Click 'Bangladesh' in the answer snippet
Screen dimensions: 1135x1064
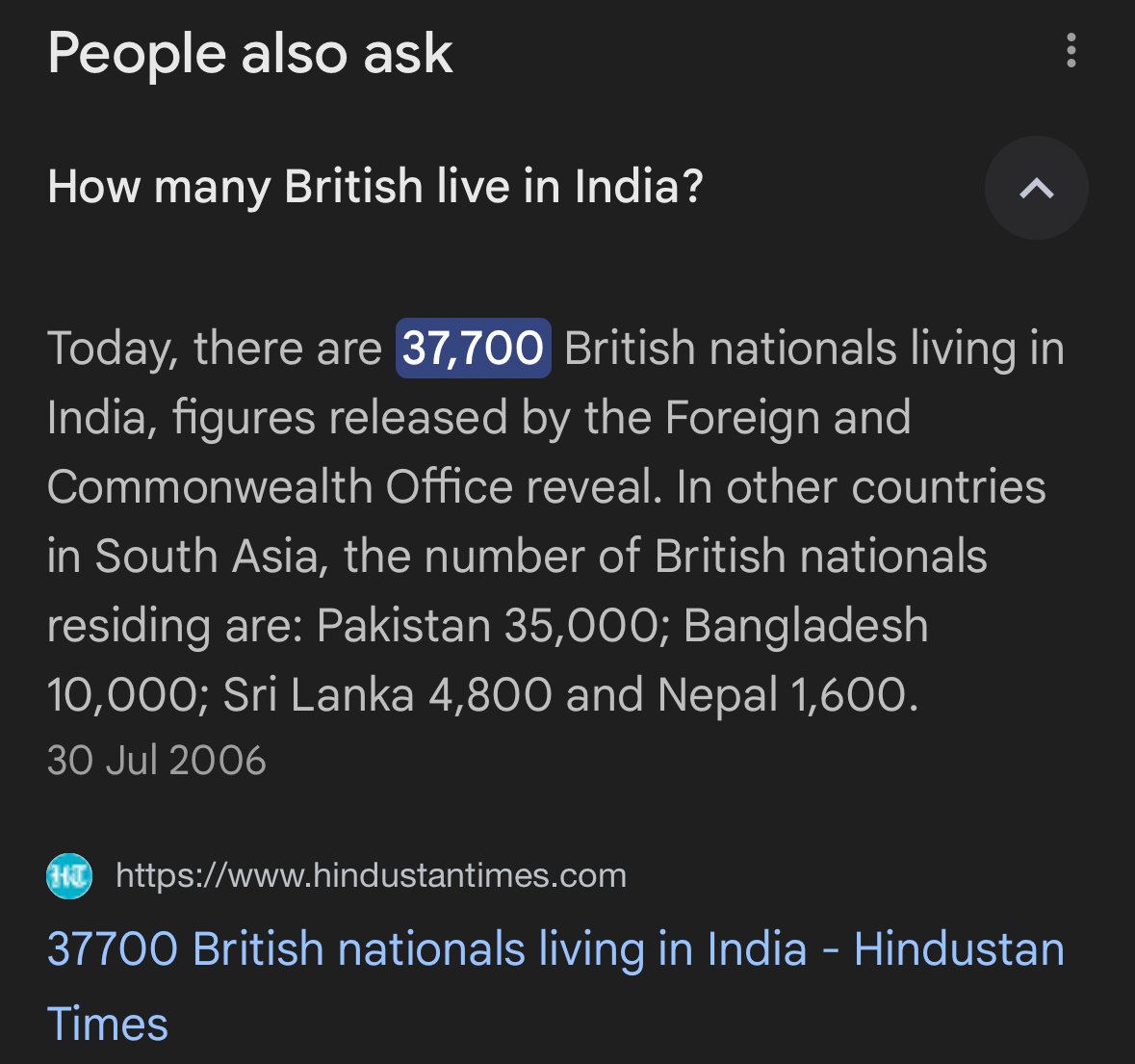(x=806, y=625)
